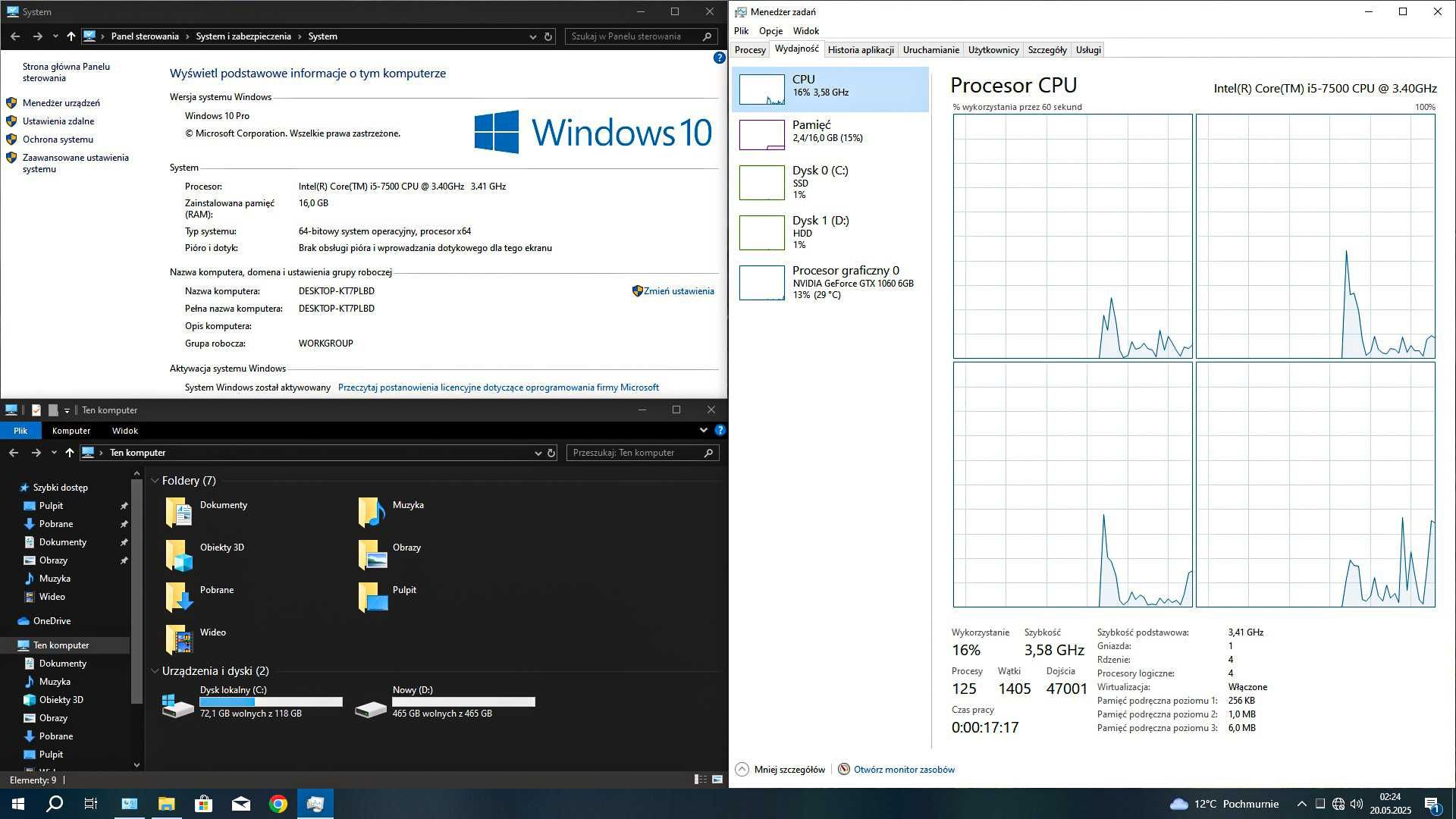The width and height of the screenshot is (1456, 819).
Task: Select Dysk 0 (C:) performance graph
Action: click(761, 182)
